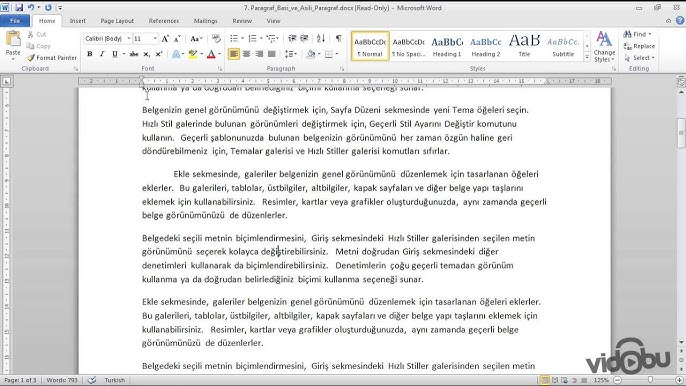Expand the Styles gallery More button
The width and height of the screenshot is (686, 386).
(x=587, y=57)
